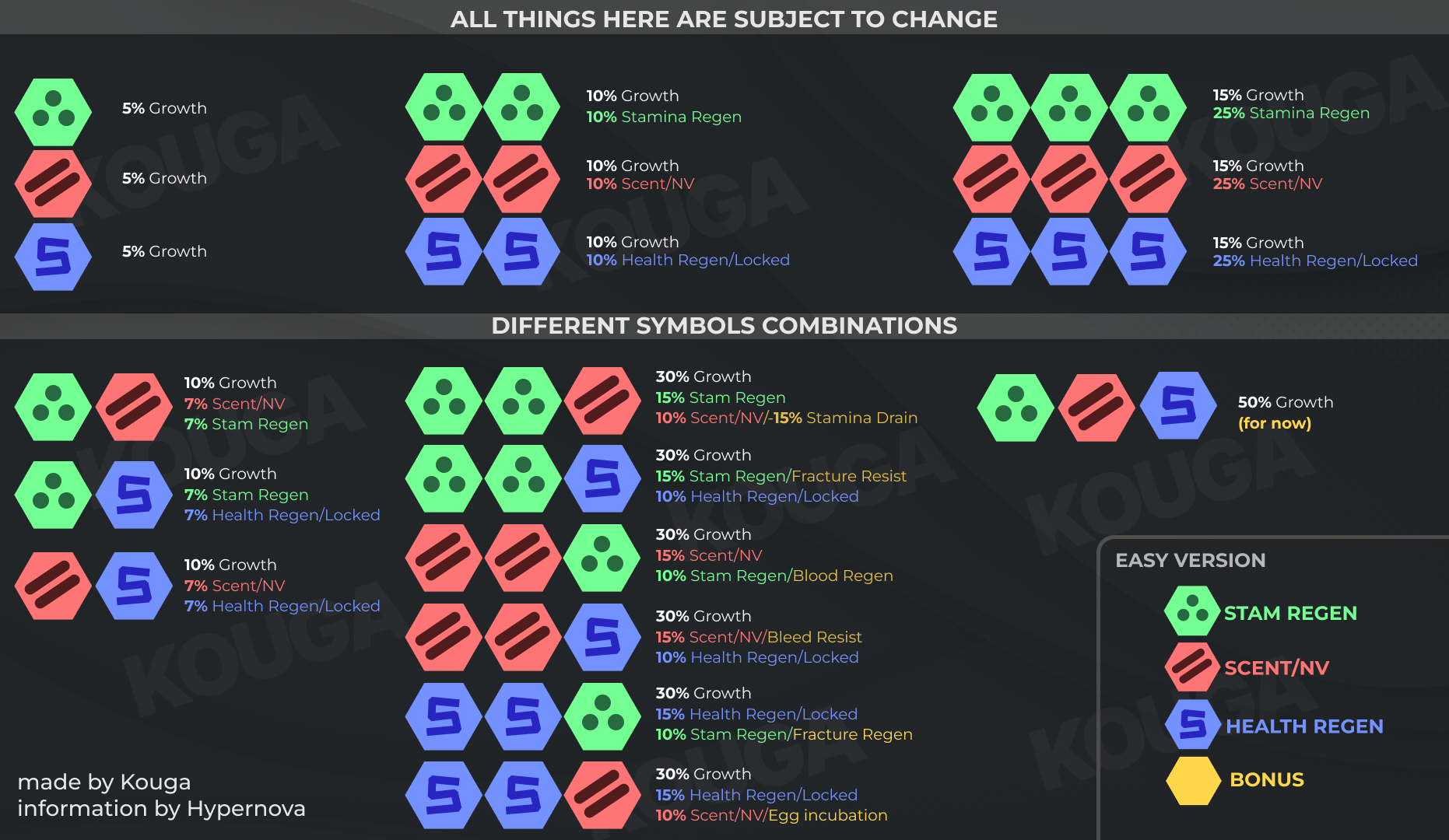Screen dimensions: 1449x840
Task: Select the red hexagon in the 50% Growth combo
Action: click(x=1096, y=408)
